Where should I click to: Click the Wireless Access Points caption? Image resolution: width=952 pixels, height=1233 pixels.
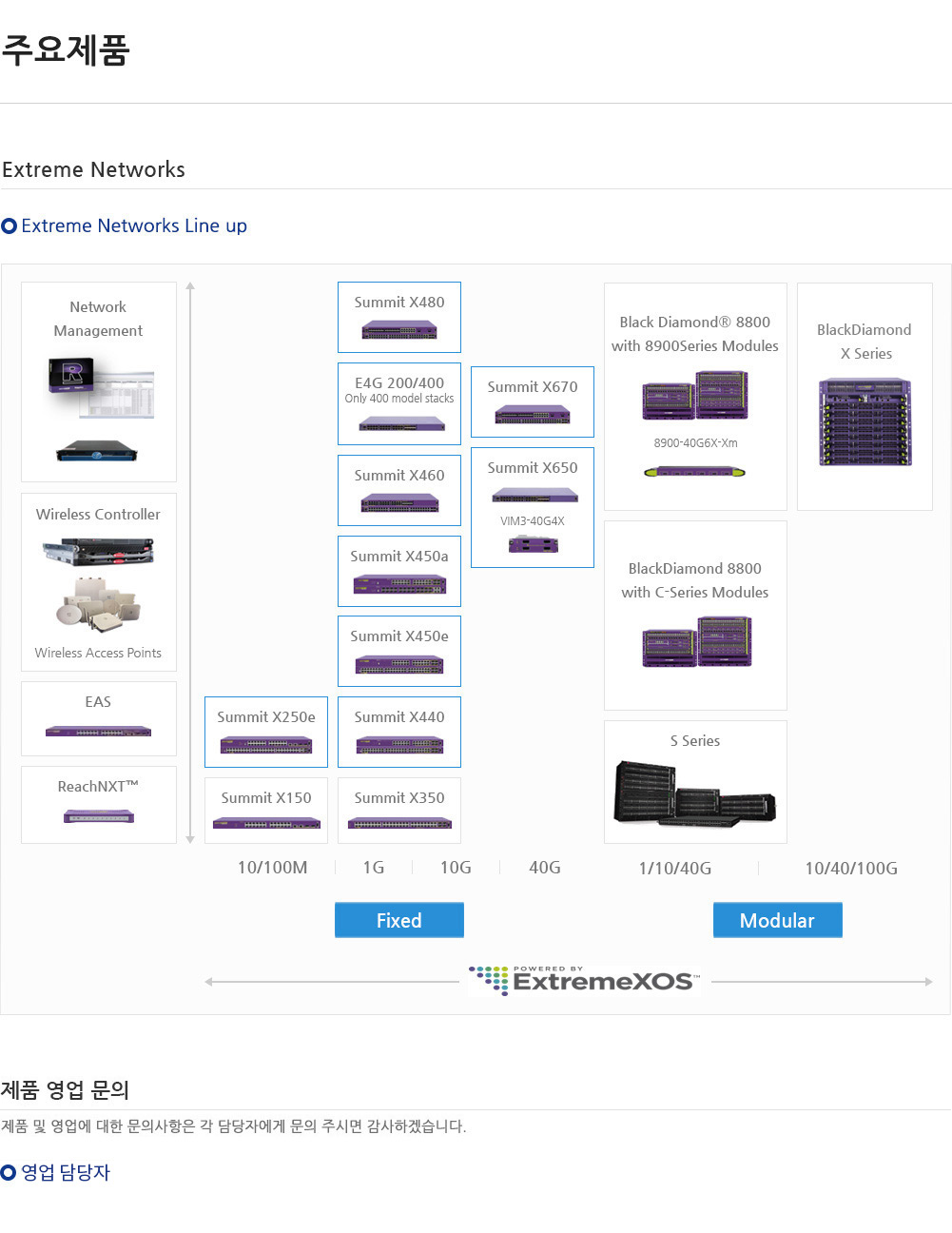98,653
